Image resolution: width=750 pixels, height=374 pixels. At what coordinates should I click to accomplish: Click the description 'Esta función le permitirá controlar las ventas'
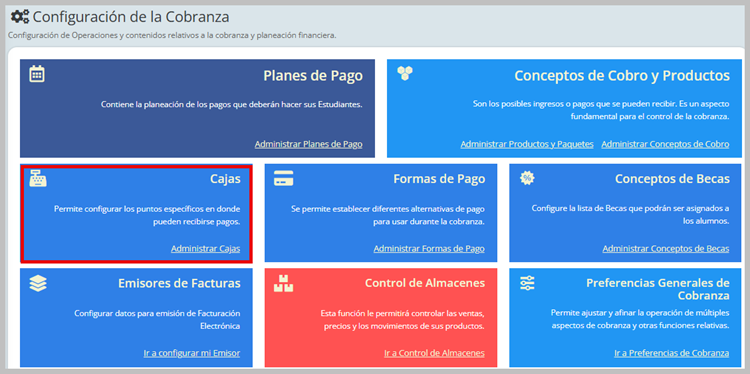tap(403, 319)
